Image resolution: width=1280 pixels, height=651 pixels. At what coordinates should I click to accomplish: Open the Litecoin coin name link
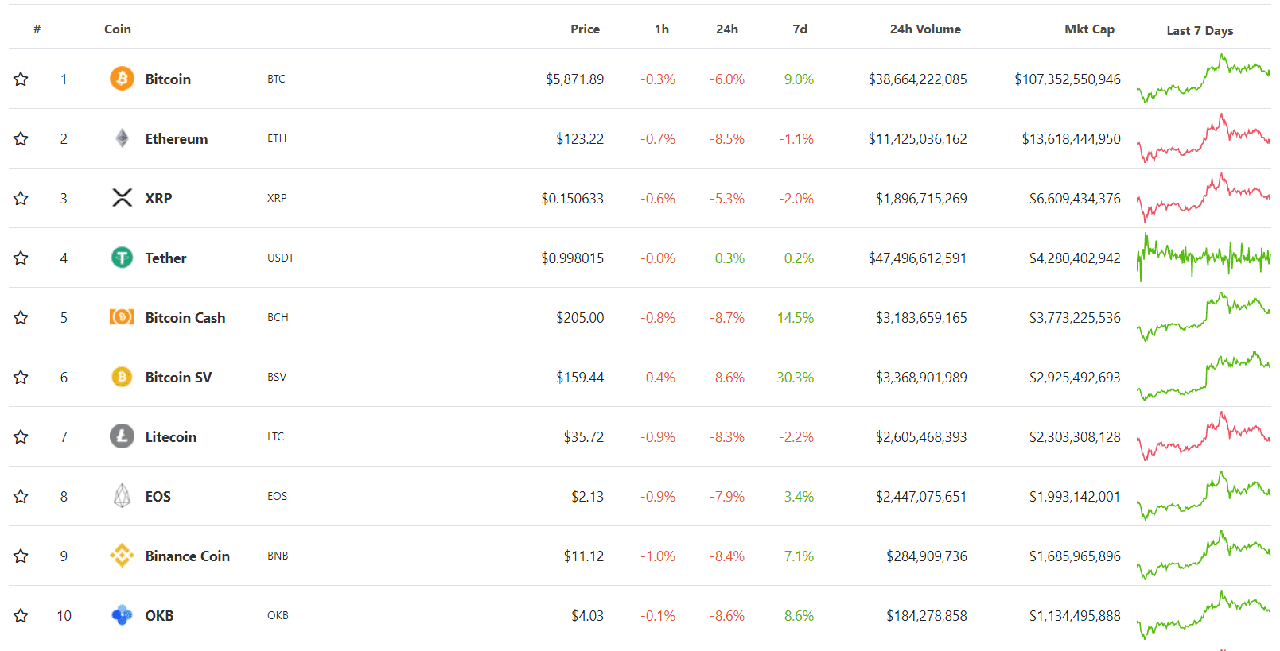point(170,437)
